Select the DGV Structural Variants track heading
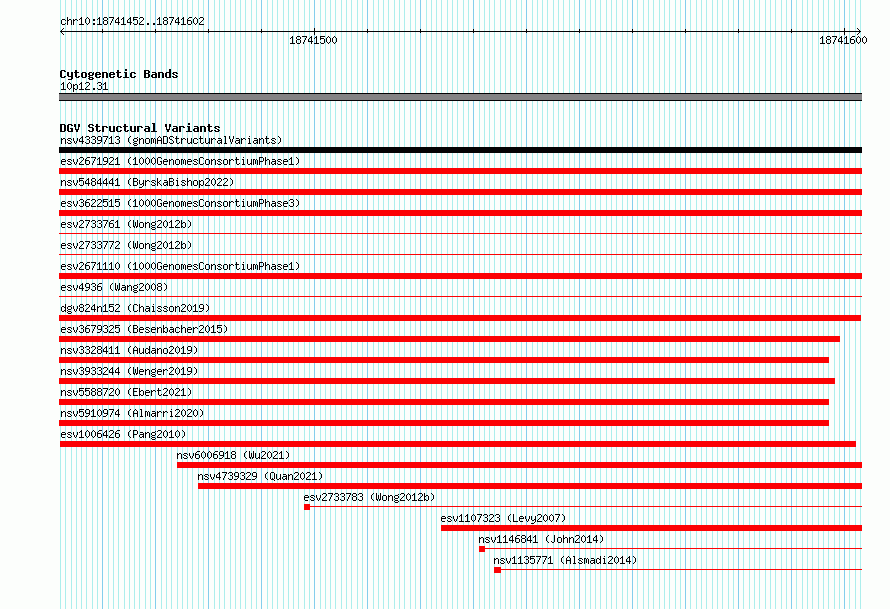The image size is (890, 609). [x=140, y=128]
